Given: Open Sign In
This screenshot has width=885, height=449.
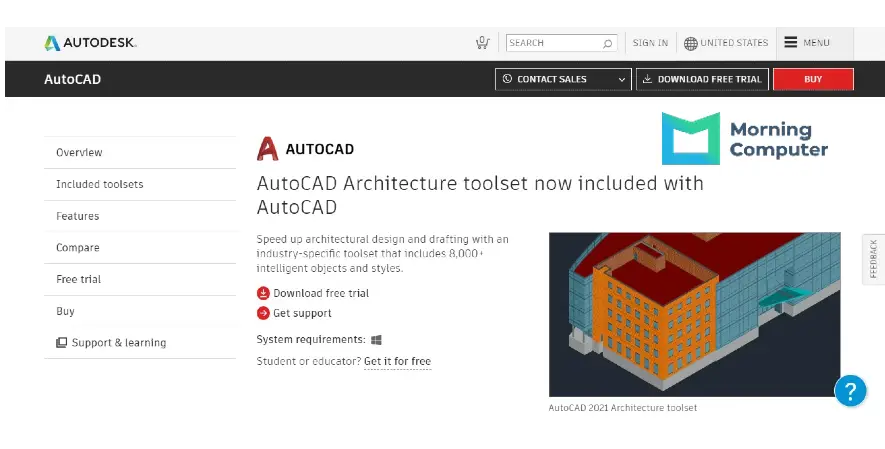Looking at the screenshot, I should (650, 43).
